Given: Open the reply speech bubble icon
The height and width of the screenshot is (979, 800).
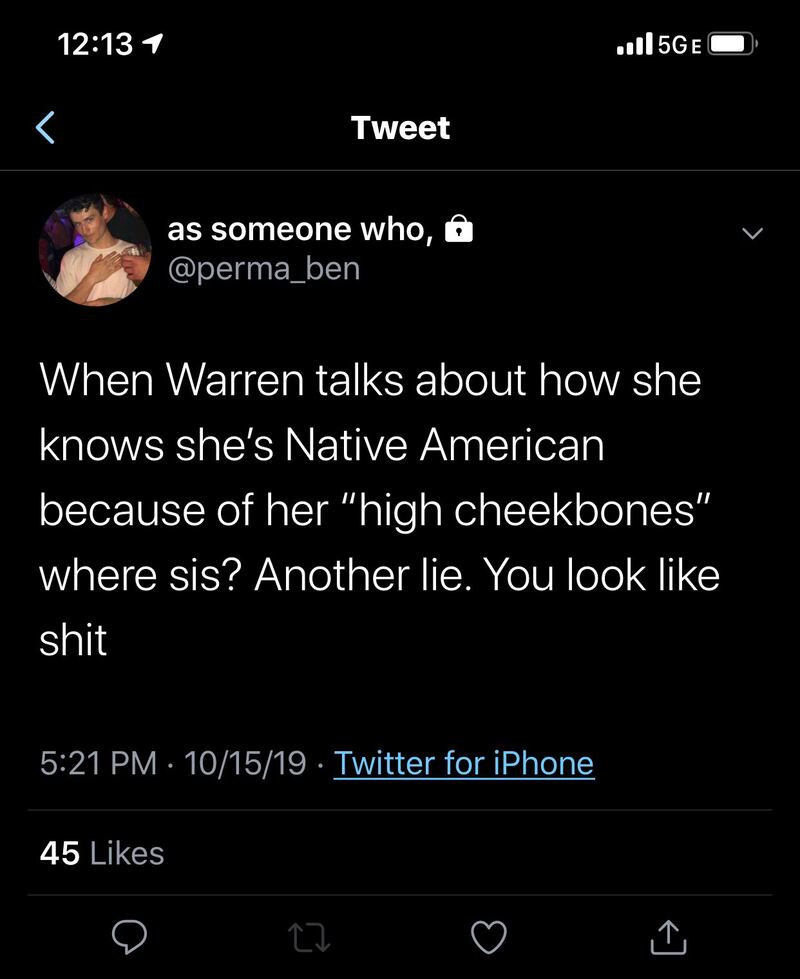Looking at the screenshot, I should coord(130,936).
